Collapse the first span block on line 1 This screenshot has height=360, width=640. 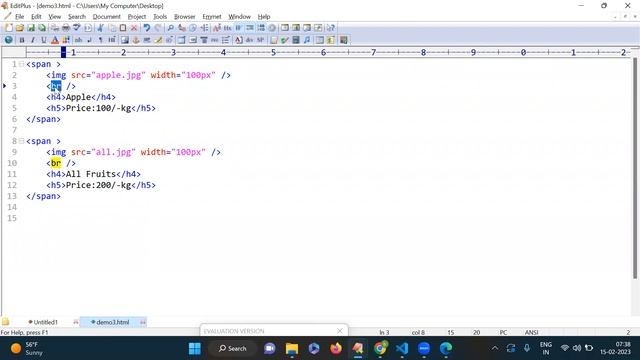(x=21, y=64)
